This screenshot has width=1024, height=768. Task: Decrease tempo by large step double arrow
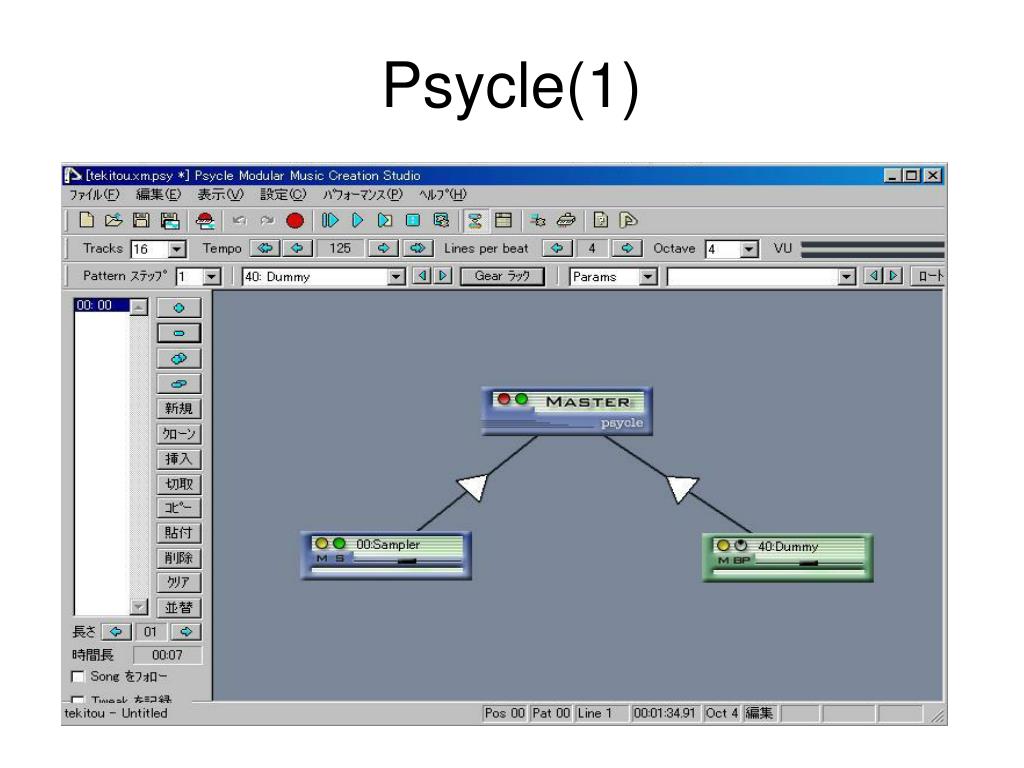(x=265, y=248)
